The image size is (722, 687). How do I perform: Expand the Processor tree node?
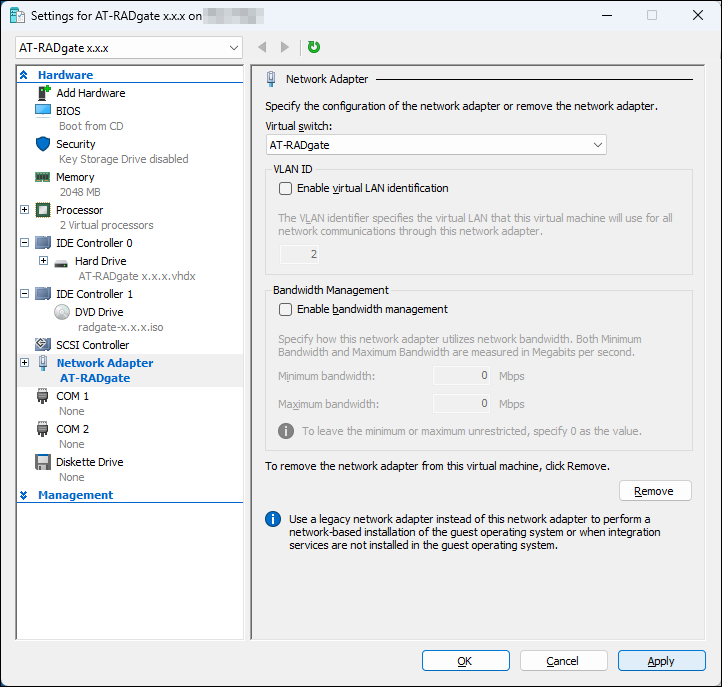pyautogui.click(x=25, y=210)
